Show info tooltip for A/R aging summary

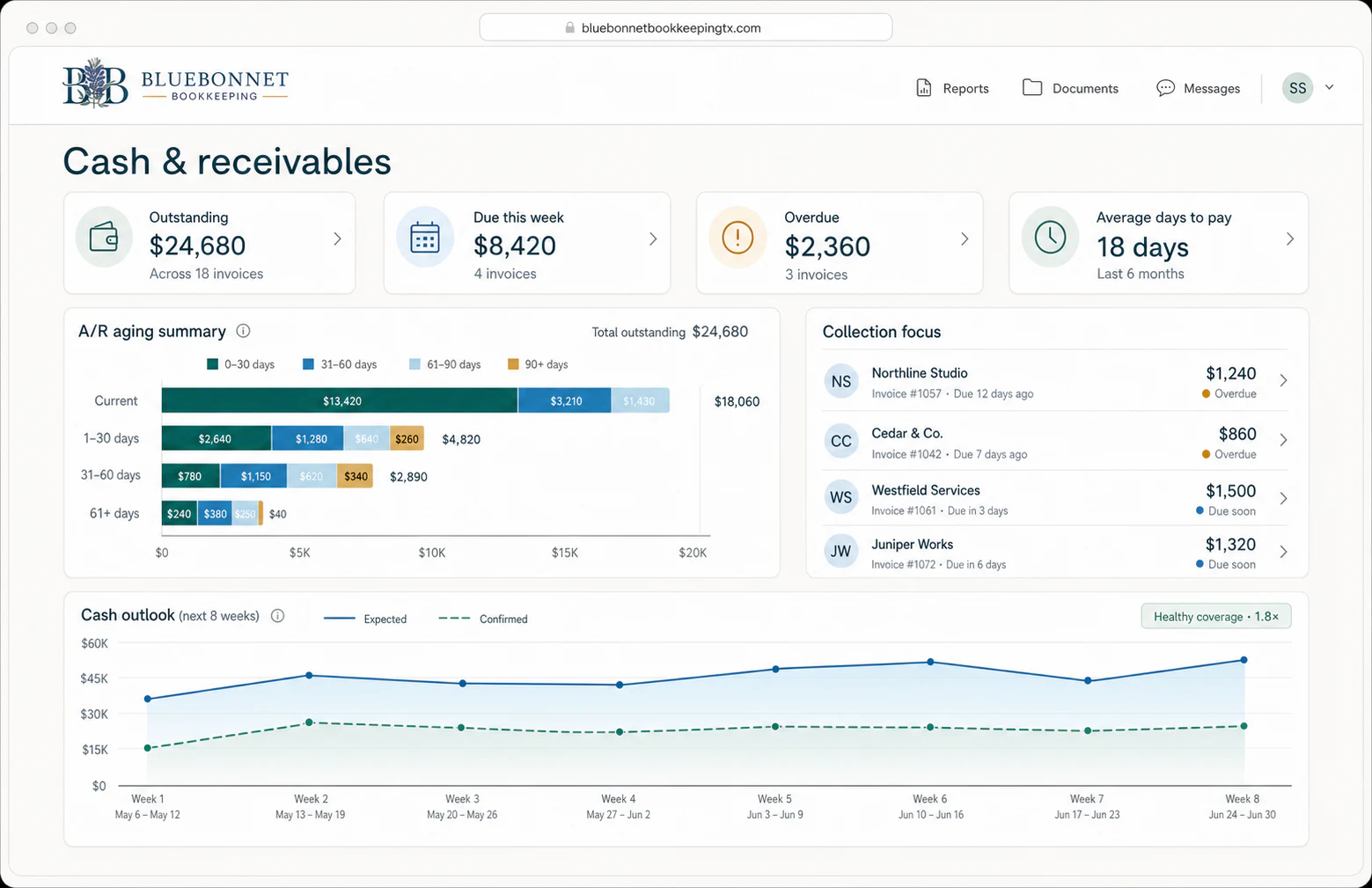pyautogui.click(x=244, y=331)
